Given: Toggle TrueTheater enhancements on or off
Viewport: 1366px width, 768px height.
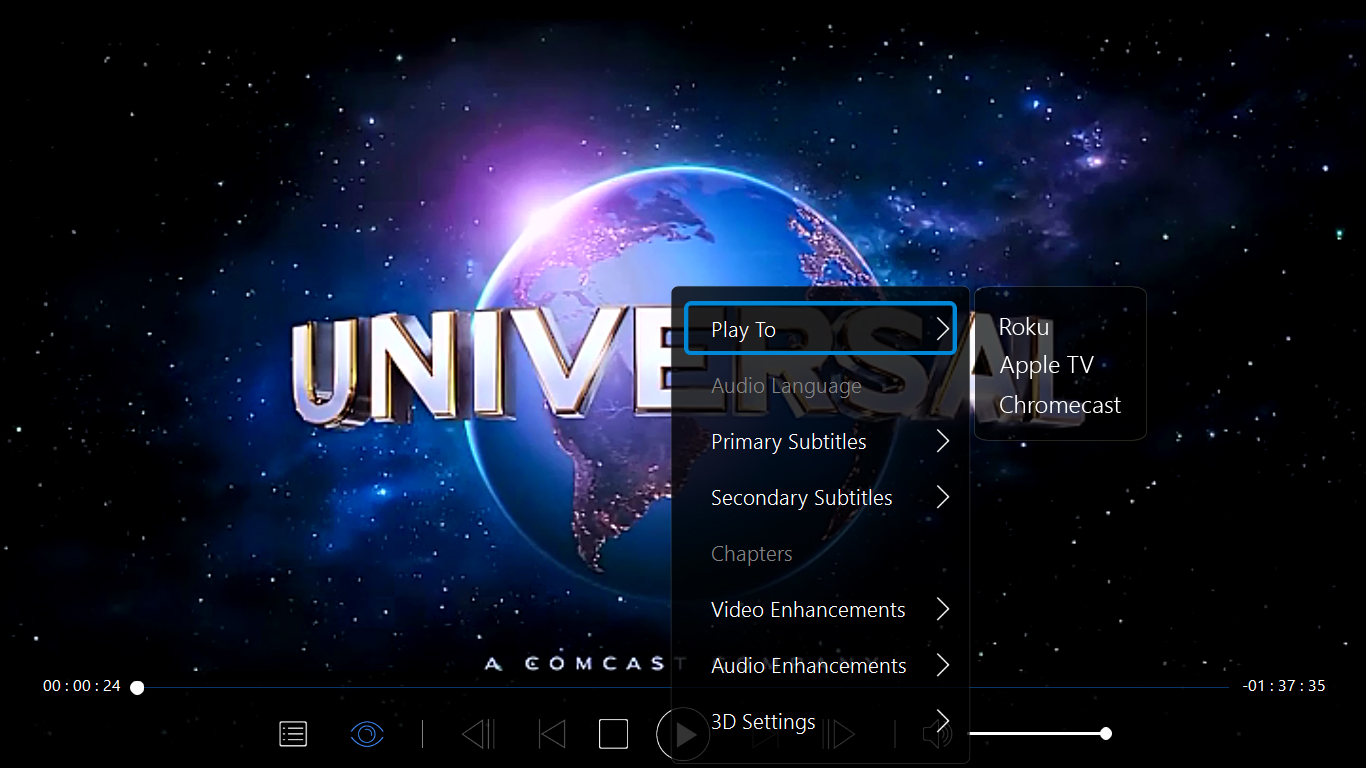Looking at the screenshot, I should [366, 733].
